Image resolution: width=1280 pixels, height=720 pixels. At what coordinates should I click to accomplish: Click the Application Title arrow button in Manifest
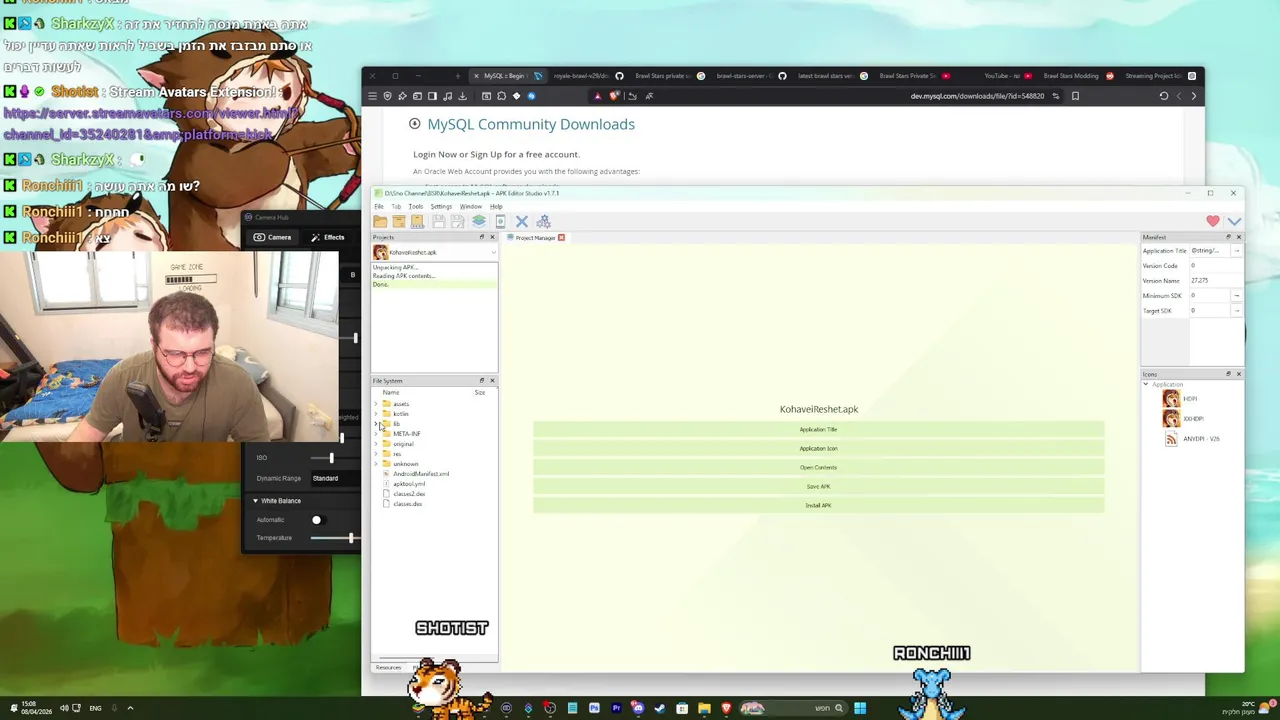coord(1236,251)
